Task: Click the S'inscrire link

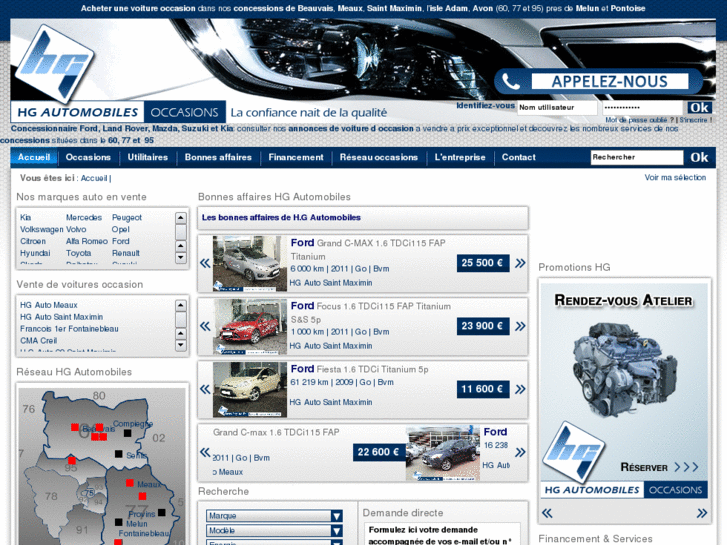Action: 694,120
